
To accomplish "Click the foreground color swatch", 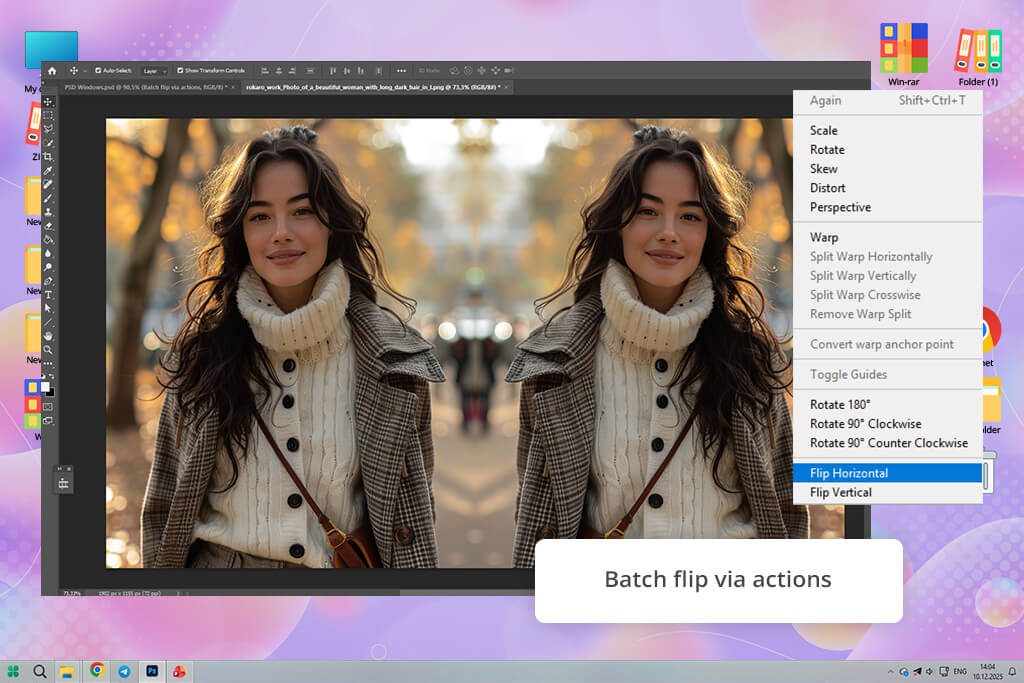I will click(x=44, y=387).
